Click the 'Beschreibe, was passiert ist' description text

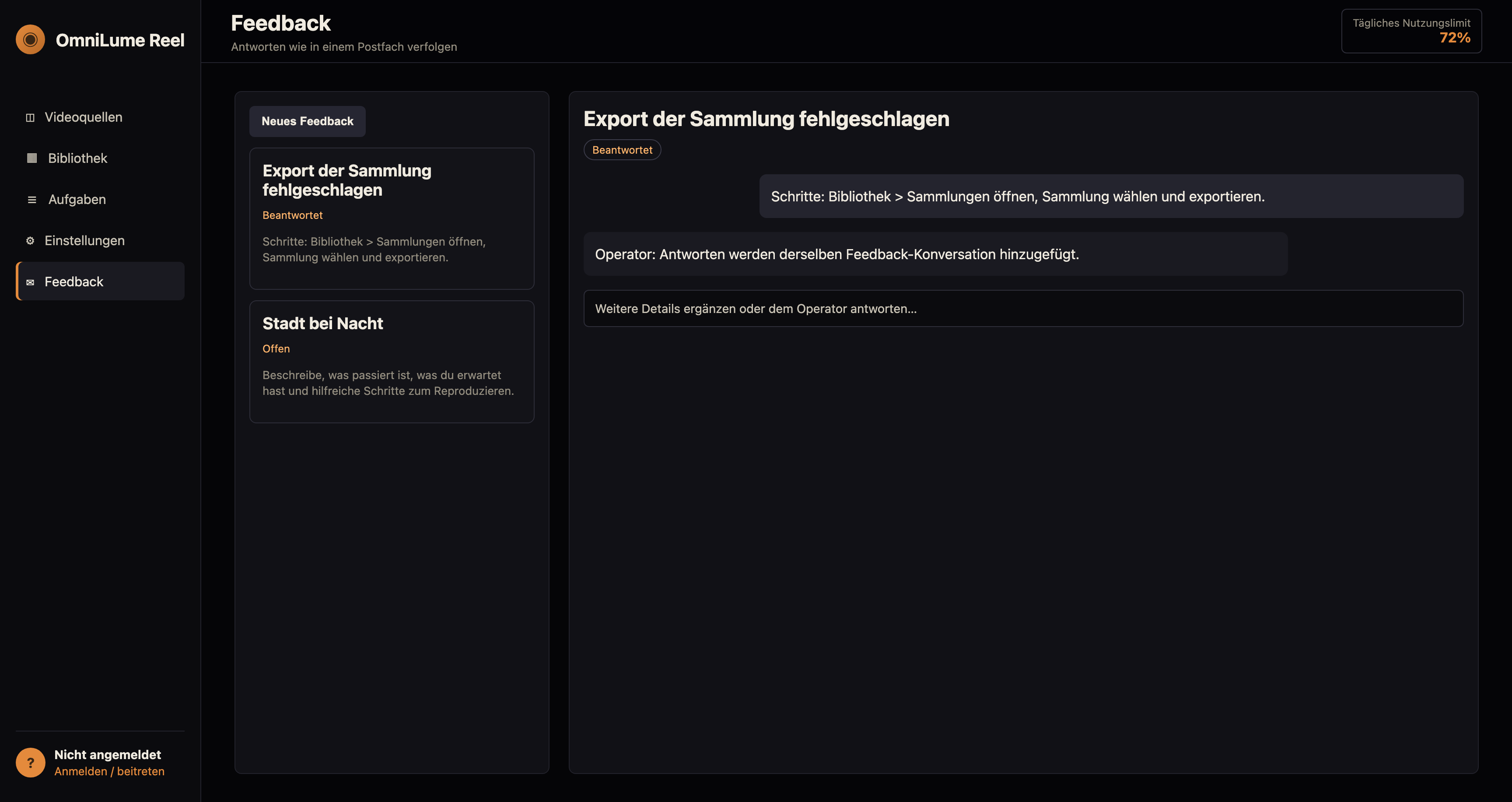388,383
